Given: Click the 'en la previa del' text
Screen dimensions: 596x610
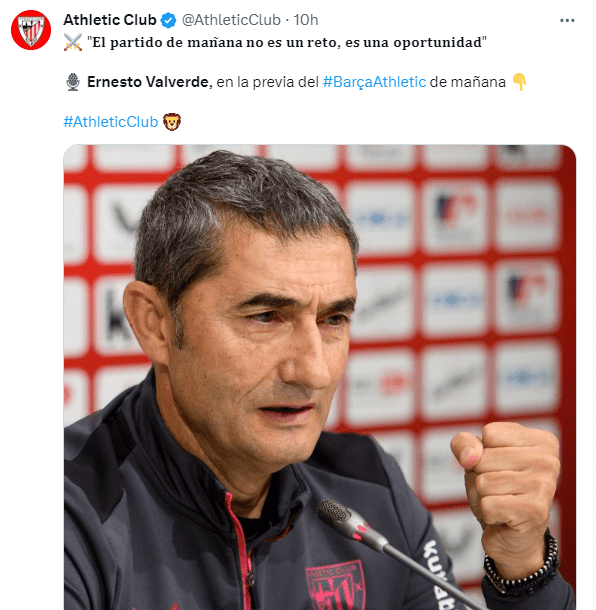Looking at the screenshot, I should click(267, 82).
